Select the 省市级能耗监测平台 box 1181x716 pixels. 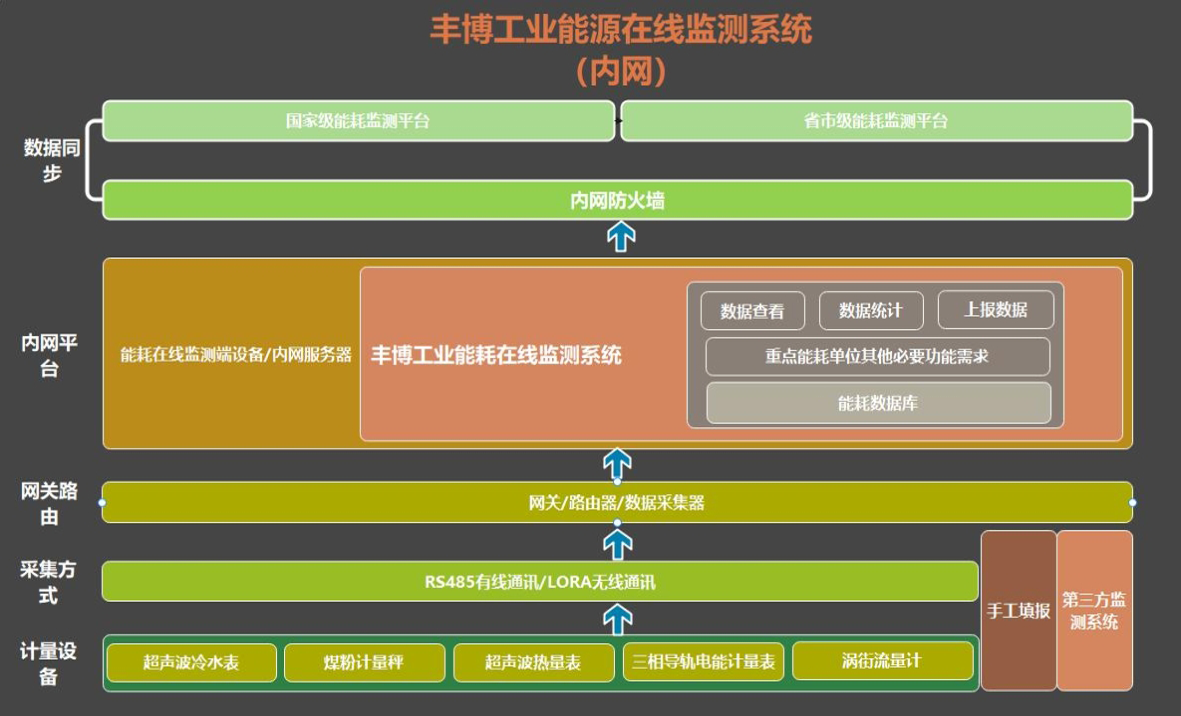click(x=876, y=121)
